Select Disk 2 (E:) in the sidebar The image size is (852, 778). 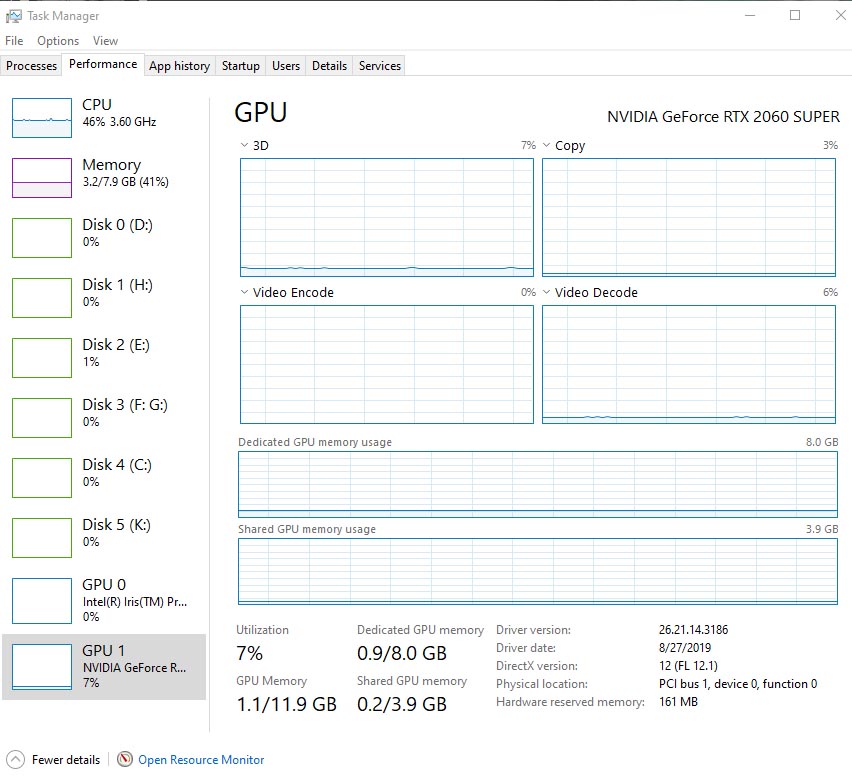[104, 358]
